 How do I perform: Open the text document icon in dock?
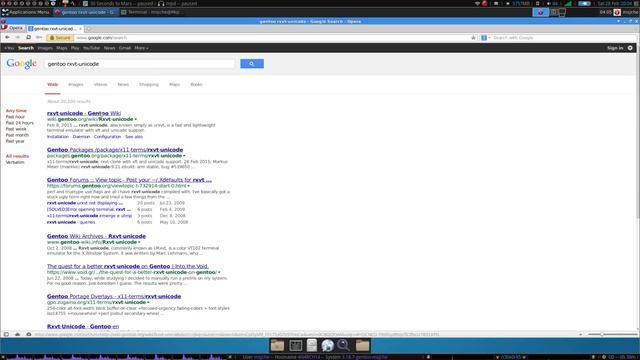click(x=312, y=345)
